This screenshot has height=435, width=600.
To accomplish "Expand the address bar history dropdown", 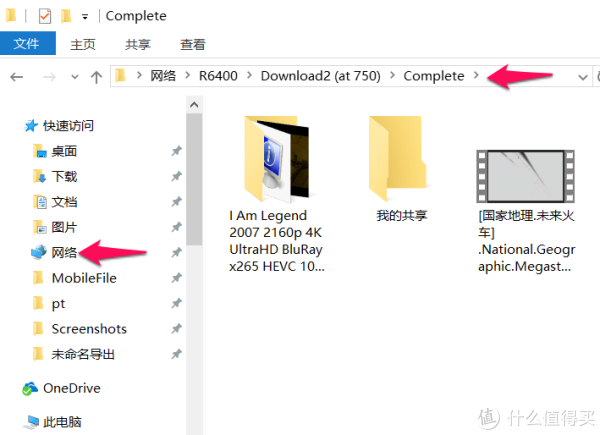I will point(582,77).
